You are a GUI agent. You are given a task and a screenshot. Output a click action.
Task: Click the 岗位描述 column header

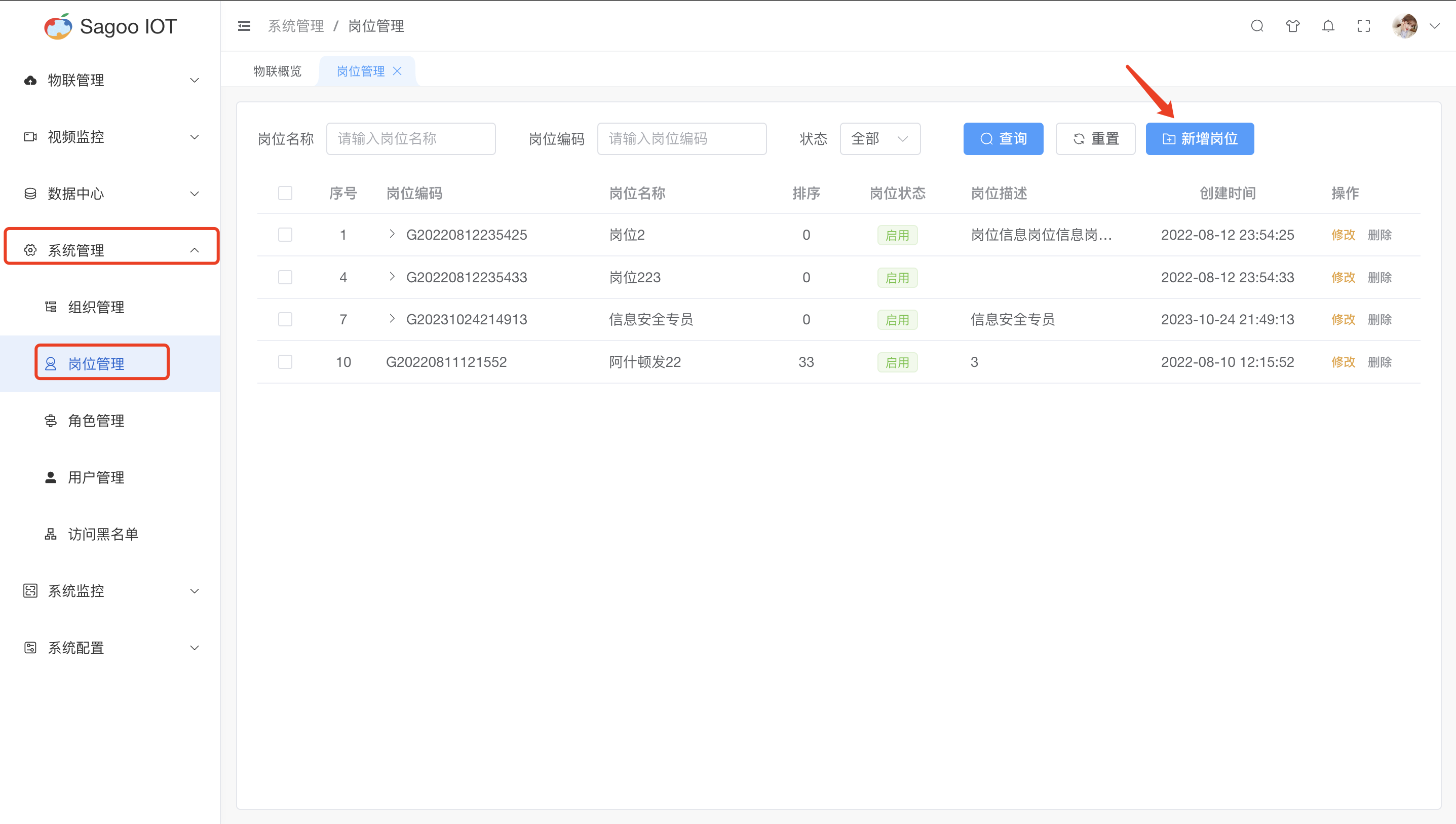coord(999,193)
